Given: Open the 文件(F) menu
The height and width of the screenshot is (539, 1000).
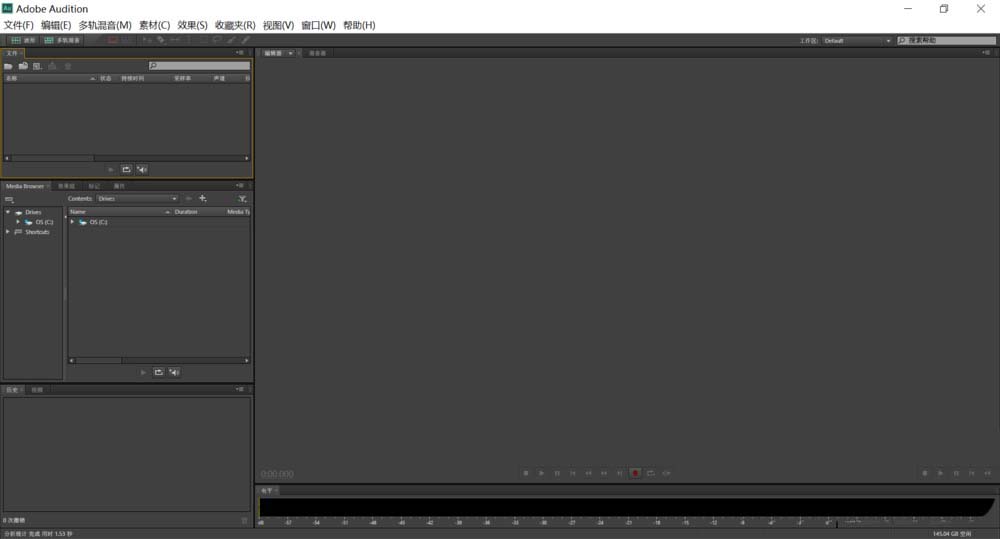Looking at the screenshot, I should pyautogui.click(x=18, y=25).
